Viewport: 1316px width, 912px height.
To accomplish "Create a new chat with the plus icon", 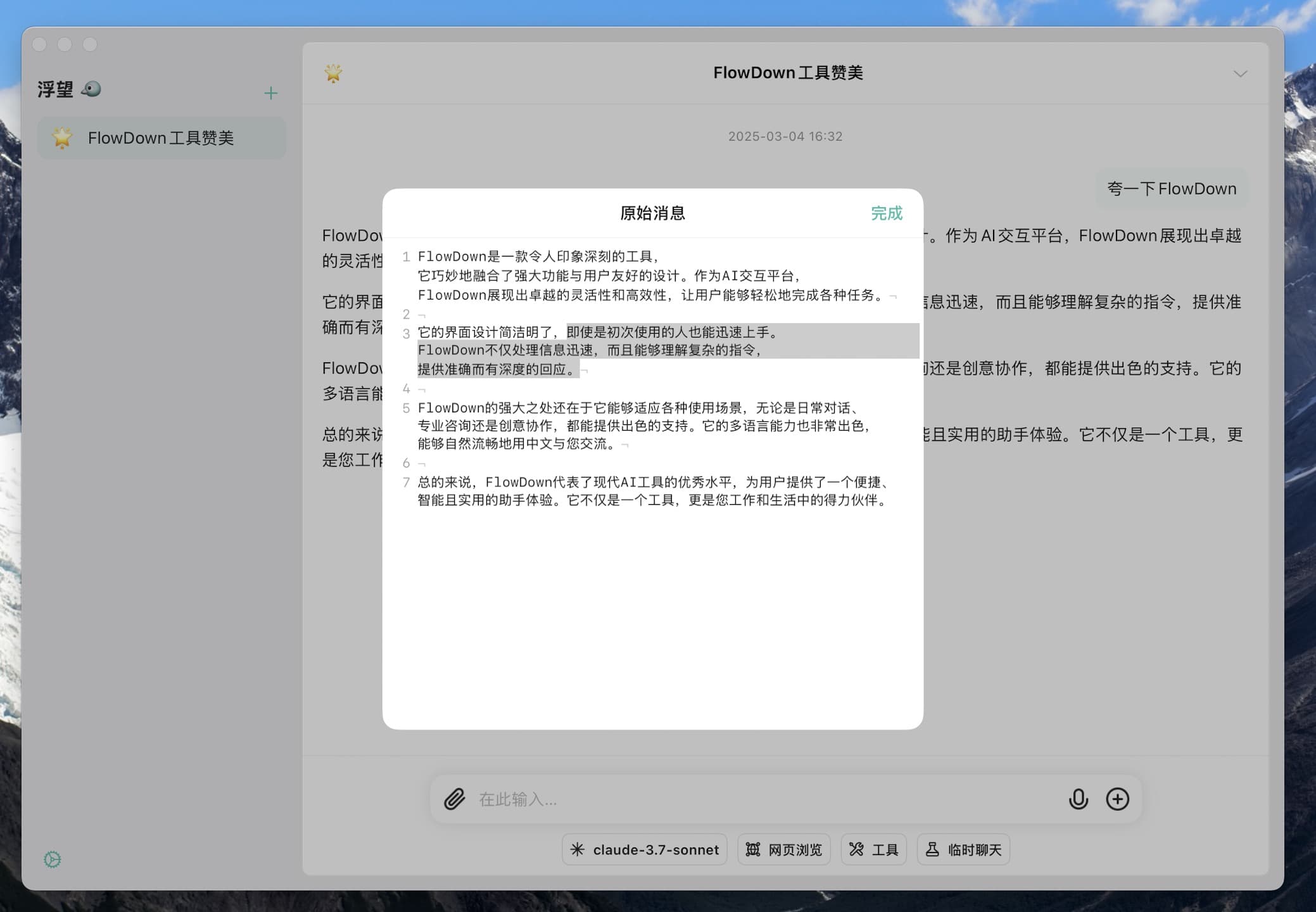I will [x=271, y=93].
